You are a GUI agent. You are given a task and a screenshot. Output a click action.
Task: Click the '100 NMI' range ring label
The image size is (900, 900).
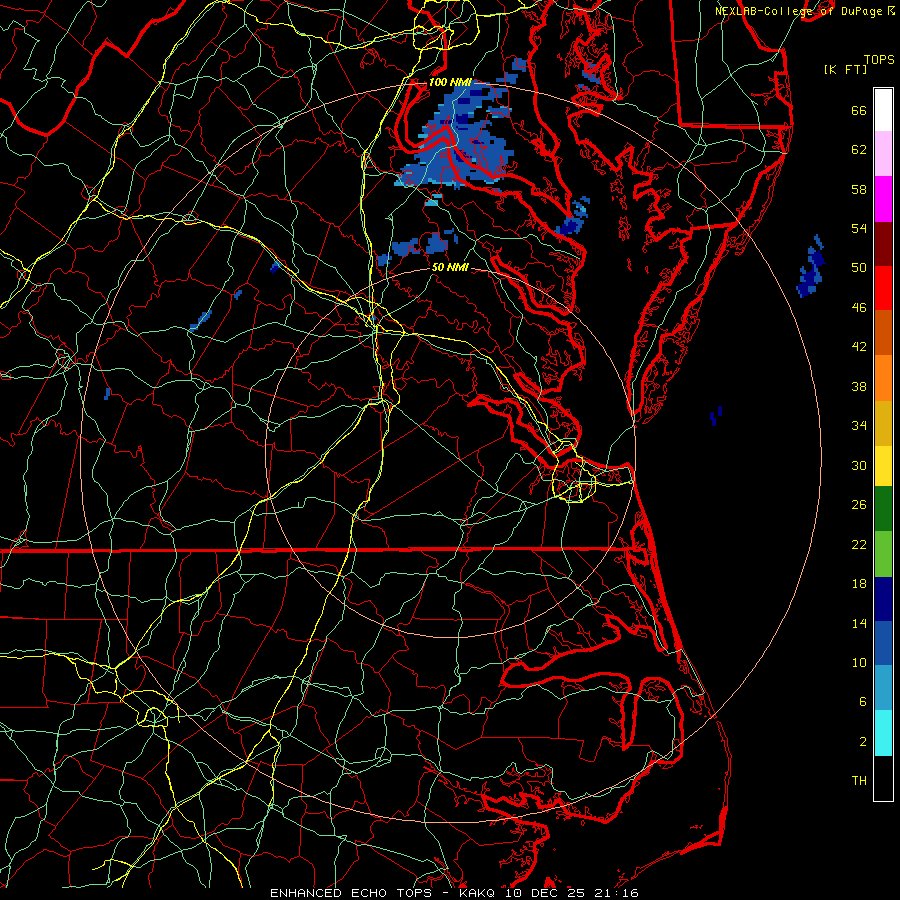point(450,82)
